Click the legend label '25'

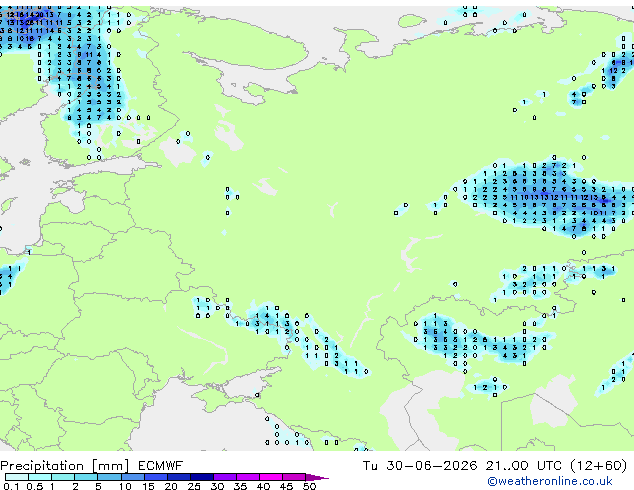point(194,486)
